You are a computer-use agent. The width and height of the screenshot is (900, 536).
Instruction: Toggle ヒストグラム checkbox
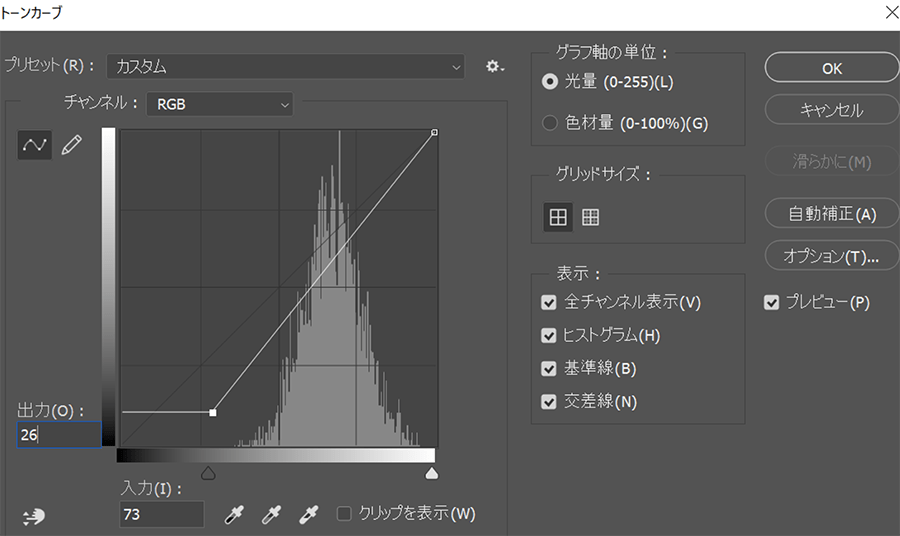coord(549,336)
